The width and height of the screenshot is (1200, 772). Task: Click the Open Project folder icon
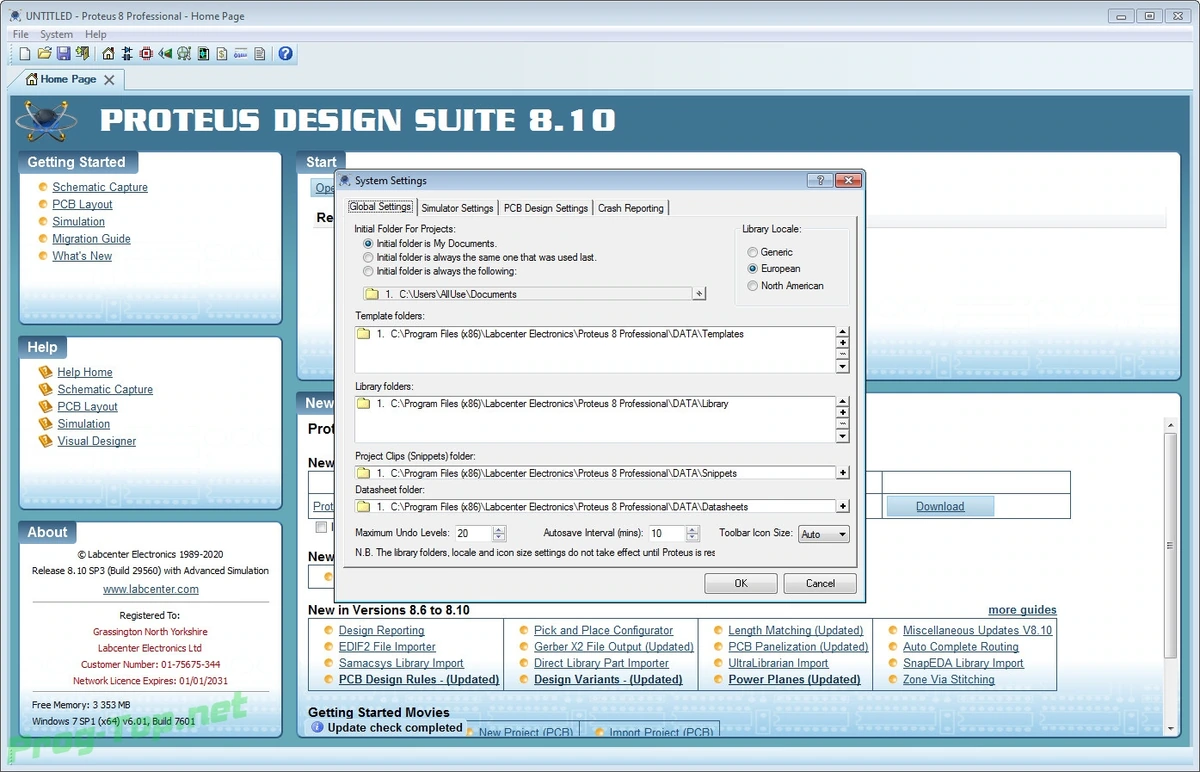point(45,53)
